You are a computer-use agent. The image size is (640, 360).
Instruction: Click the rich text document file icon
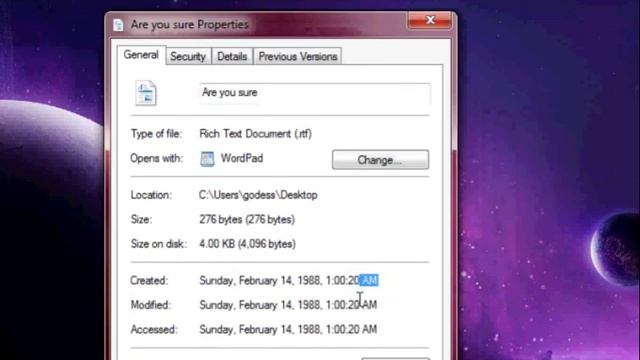click(x=146, y=93)
